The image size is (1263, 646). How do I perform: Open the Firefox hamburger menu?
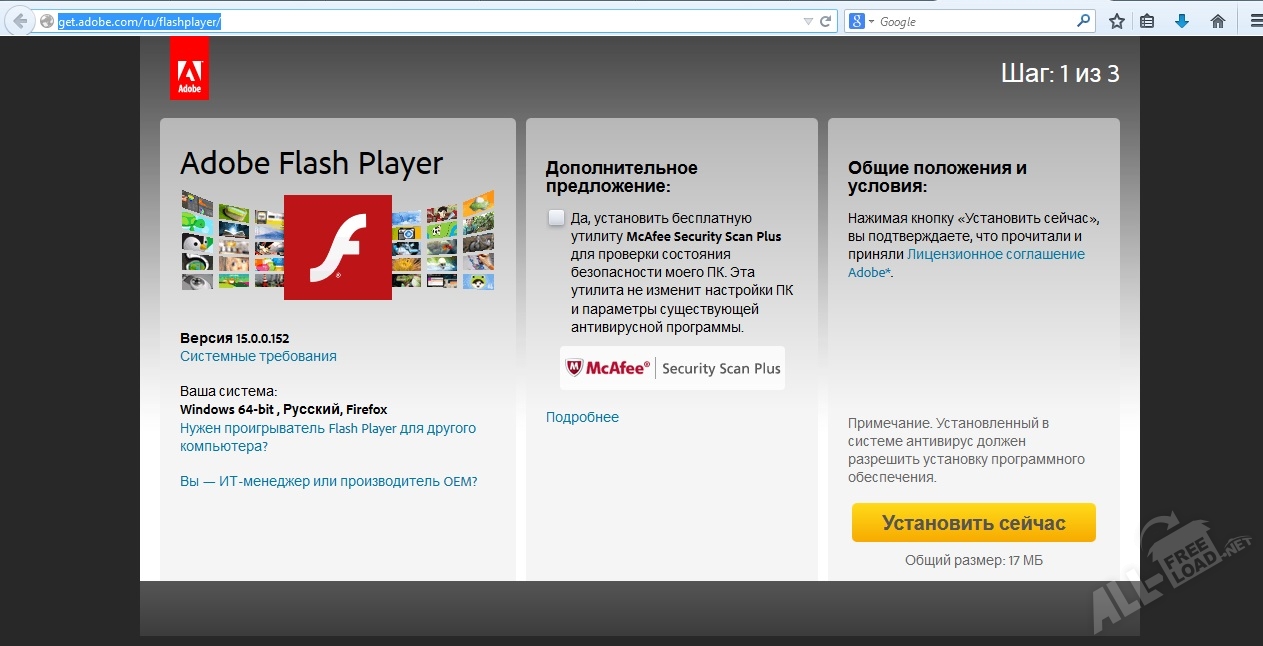pyautogui.click(x=1255, y=21)
